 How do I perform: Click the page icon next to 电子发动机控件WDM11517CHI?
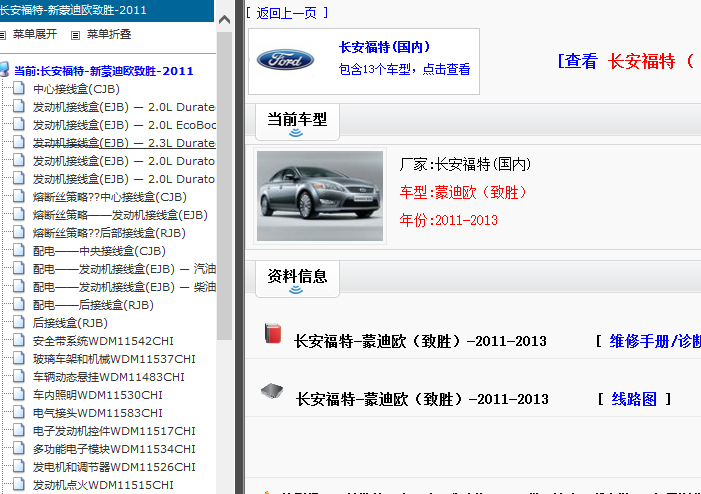pos(18,430)
